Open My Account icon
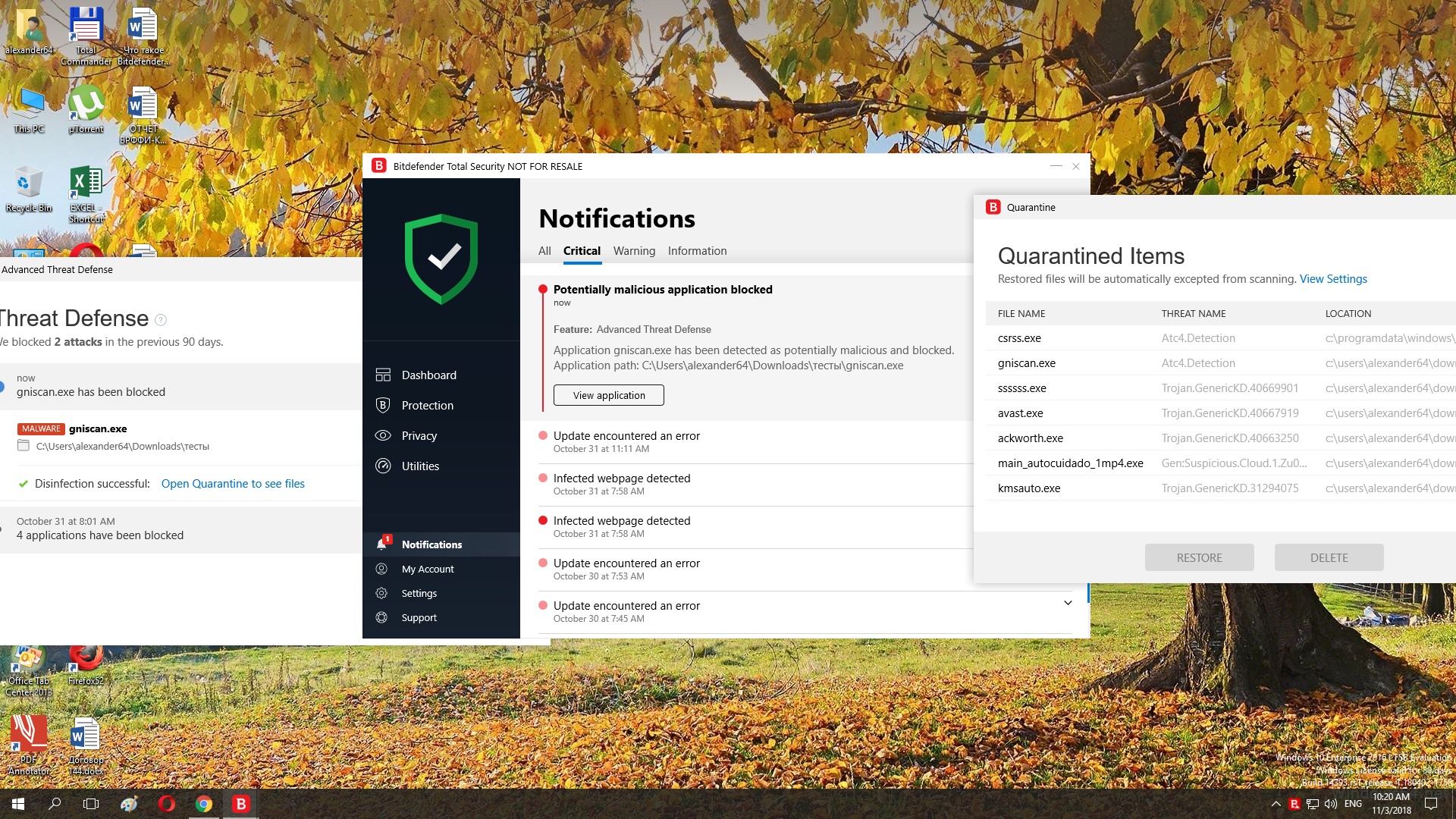The image size is (1456, 819). click(382, 570)
